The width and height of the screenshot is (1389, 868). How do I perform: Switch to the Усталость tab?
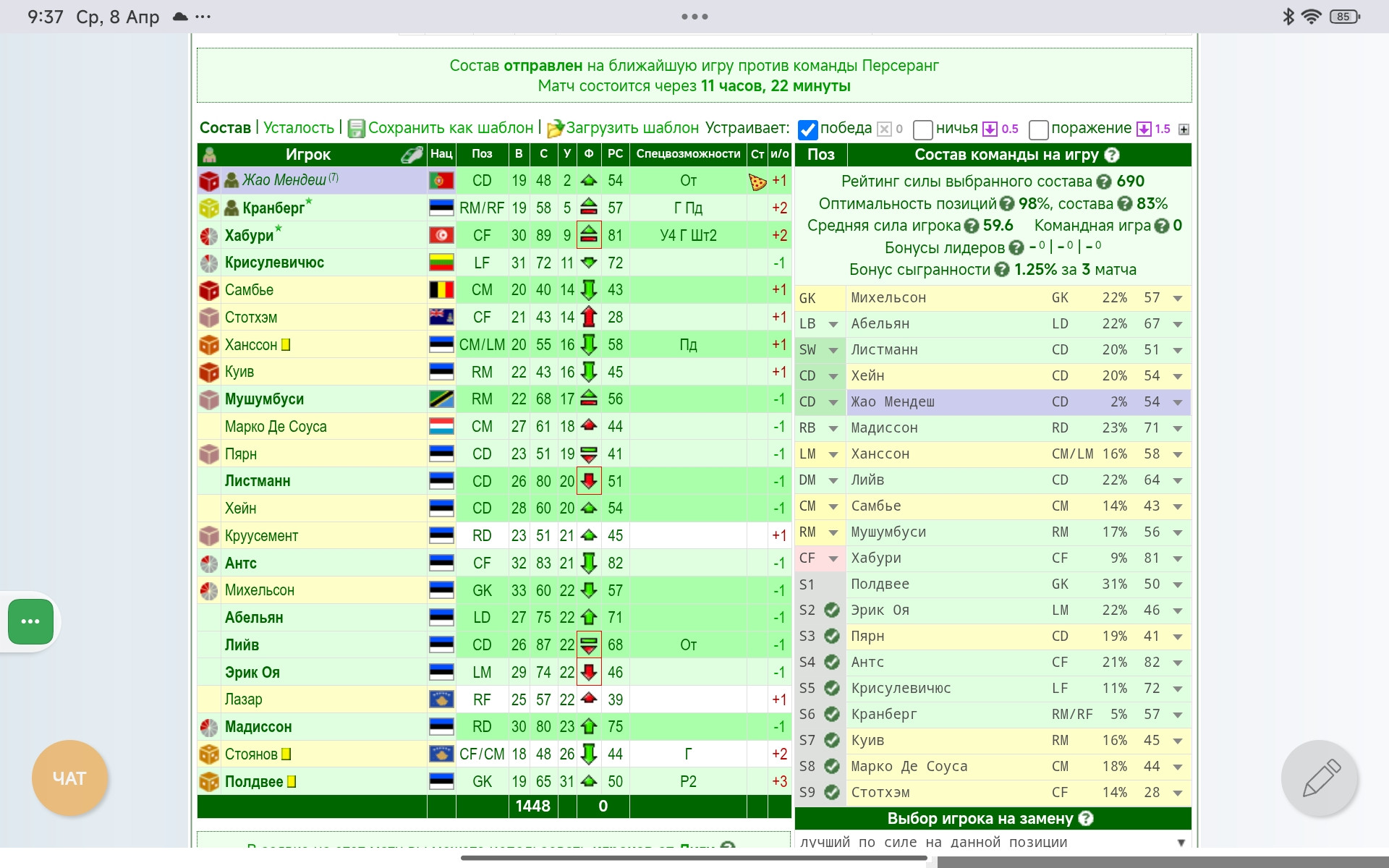pyautogui.click(x=298, y=128)
